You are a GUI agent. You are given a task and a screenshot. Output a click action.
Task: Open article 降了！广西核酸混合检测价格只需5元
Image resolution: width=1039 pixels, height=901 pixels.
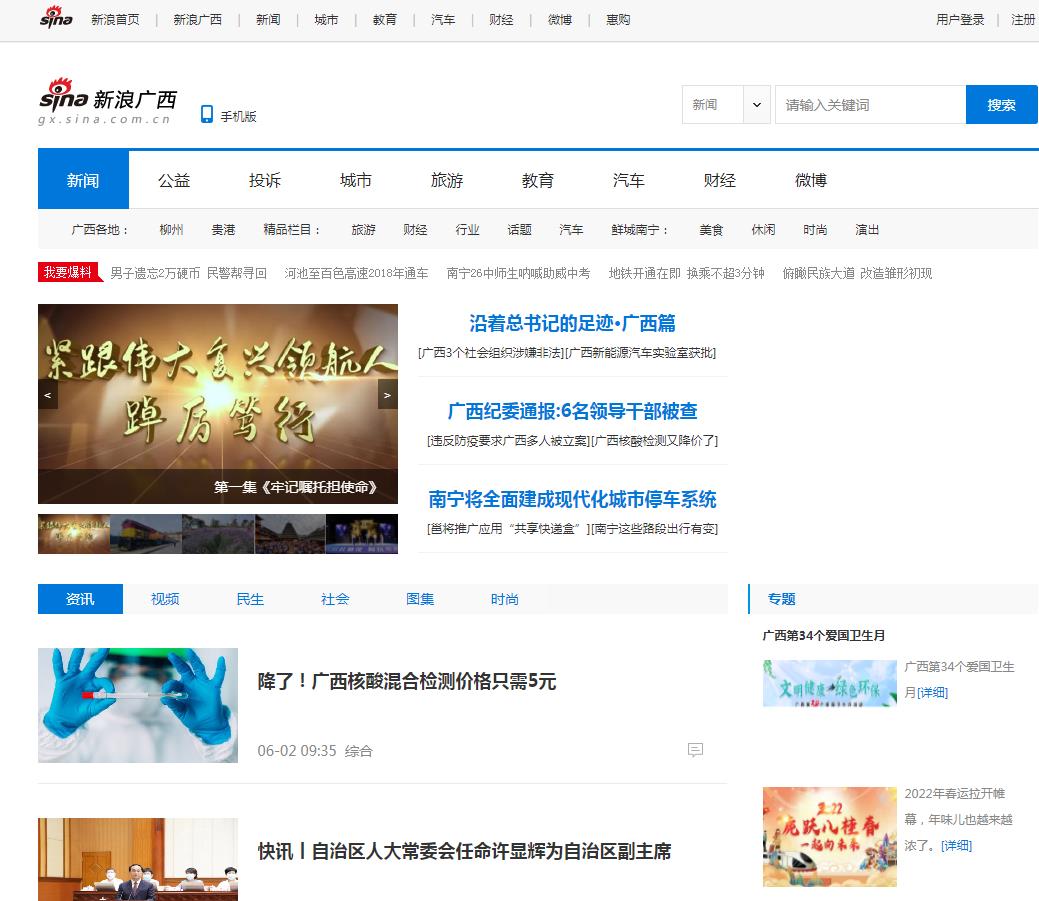[407, 681]
